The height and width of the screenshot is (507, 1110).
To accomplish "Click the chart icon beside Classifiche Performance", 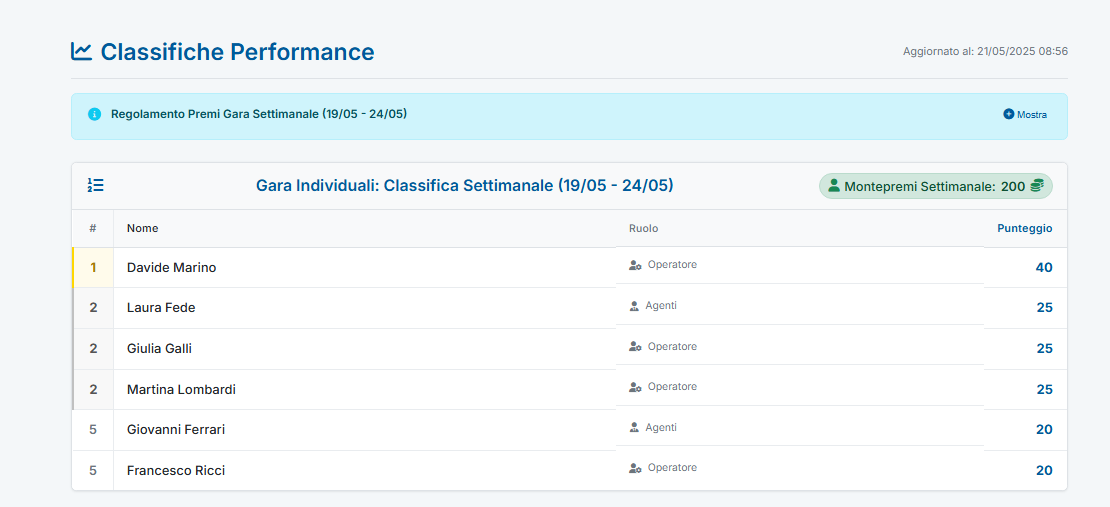I will (81, 52).
